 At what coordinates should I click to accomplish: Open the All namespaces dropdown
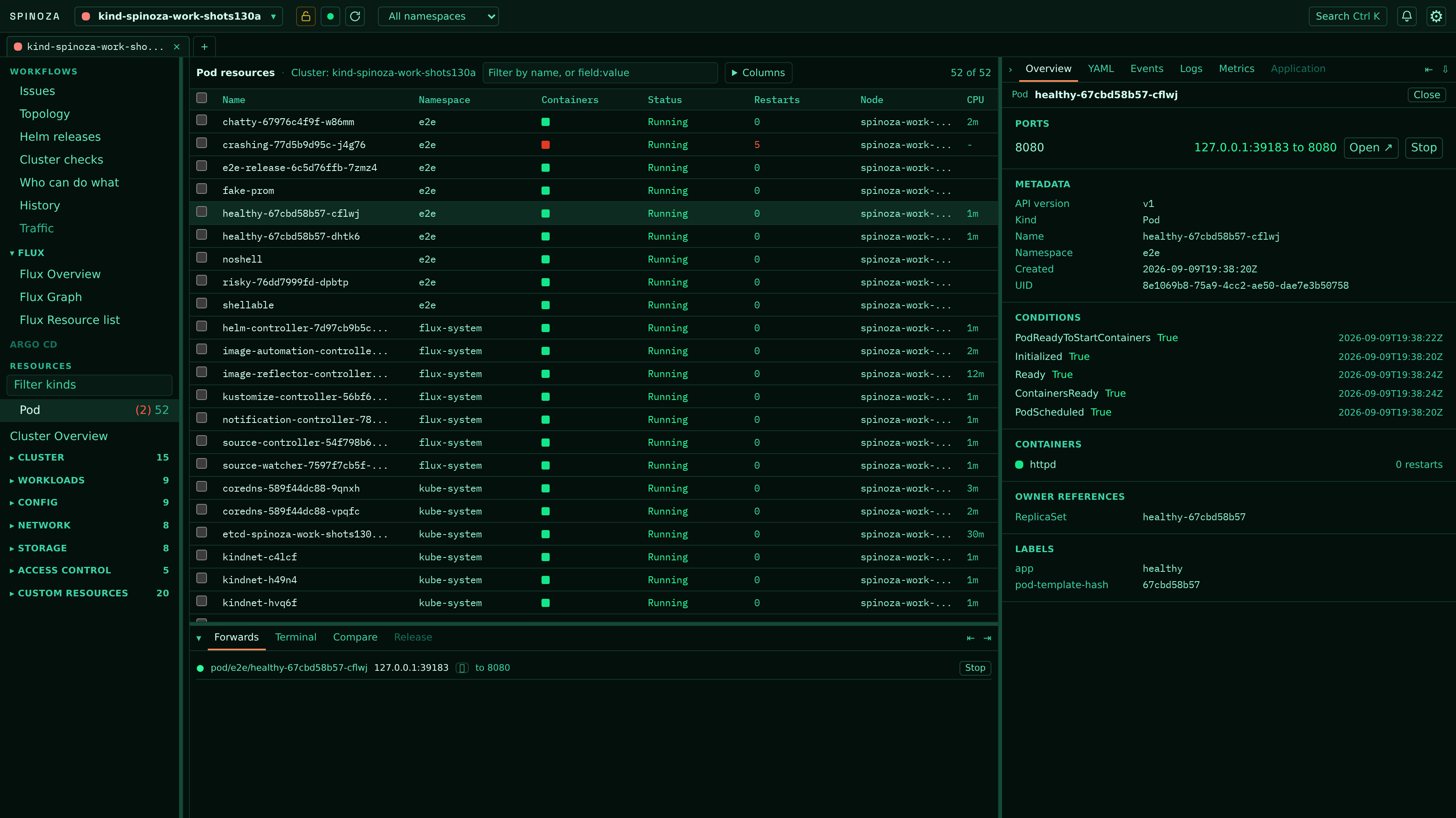(438, 16)
